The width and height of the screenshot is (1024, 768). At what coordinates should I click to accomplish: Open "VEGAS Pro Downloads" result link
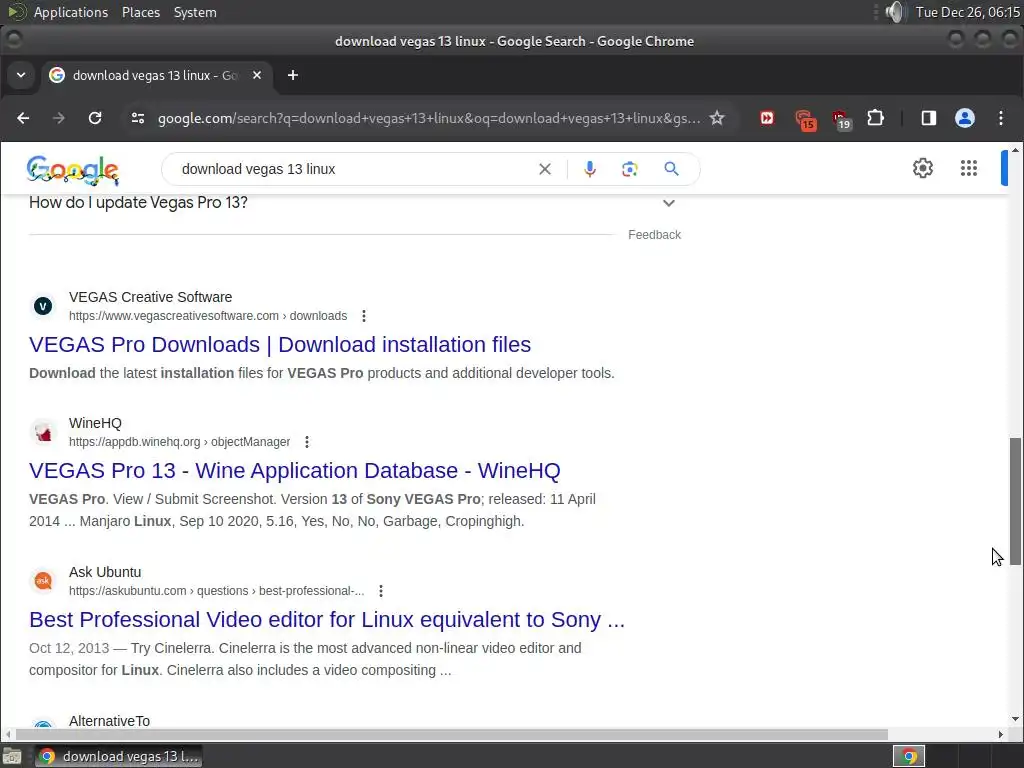tap(280, 345)
